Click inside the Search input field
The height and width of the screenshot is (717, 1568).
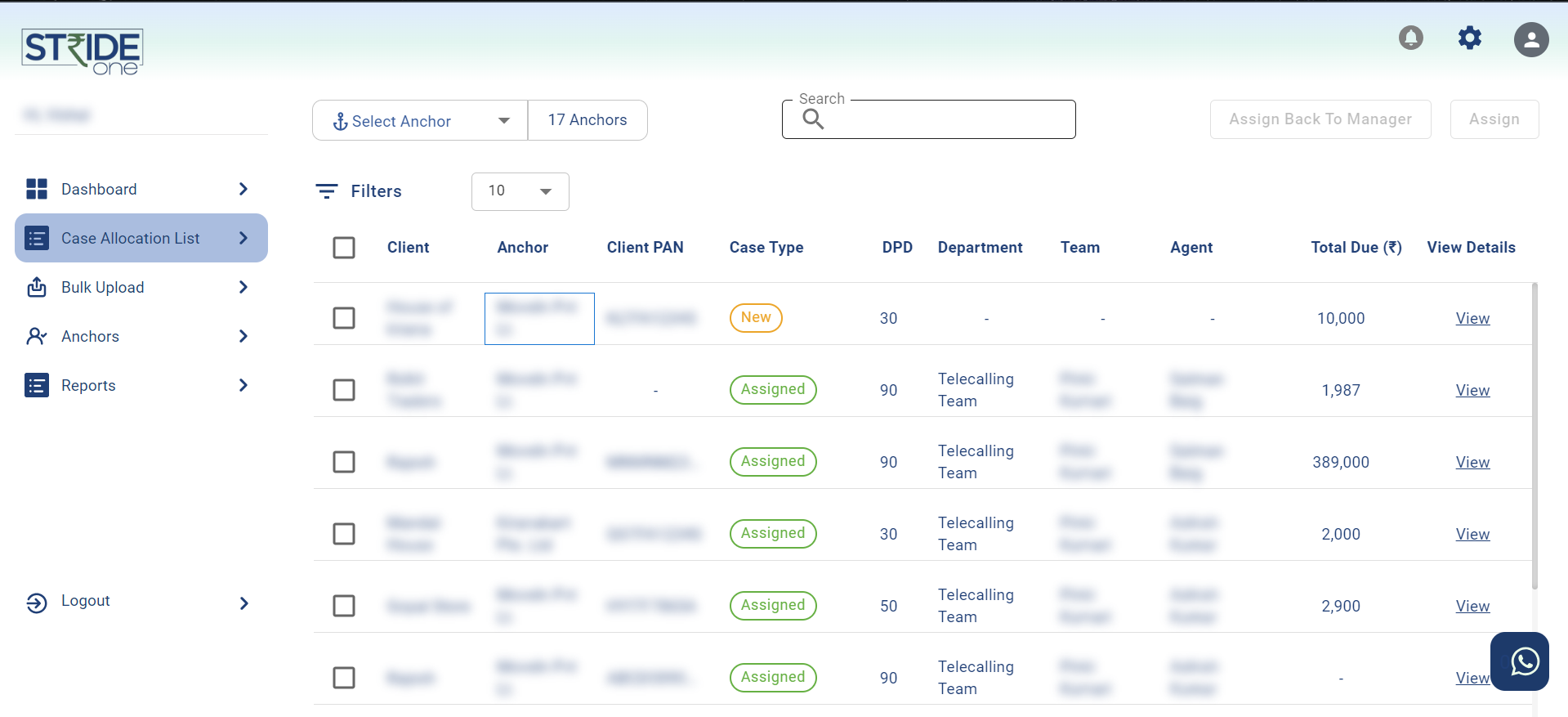click(929, 119)
